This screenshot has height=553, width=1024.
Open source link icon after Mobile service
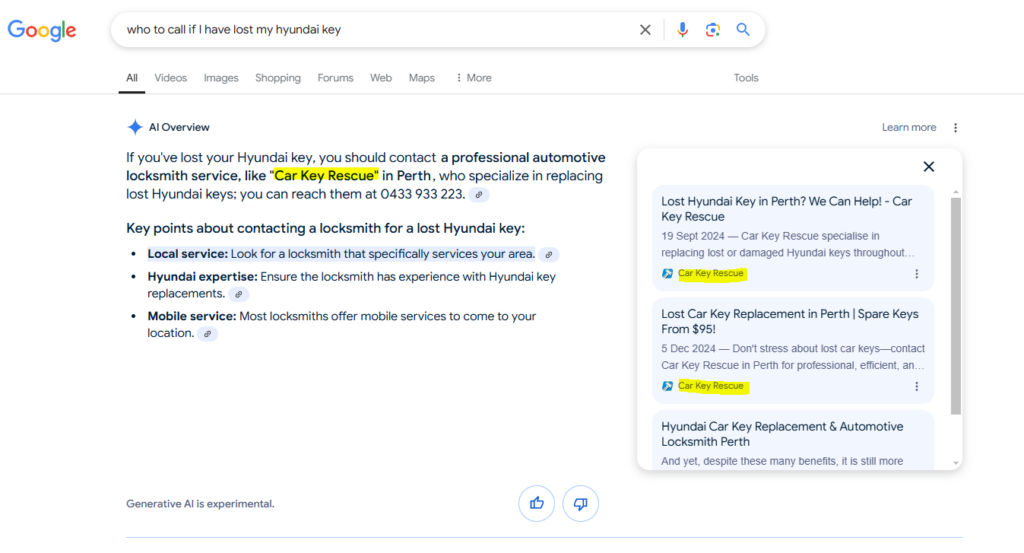tap(207, 334)
